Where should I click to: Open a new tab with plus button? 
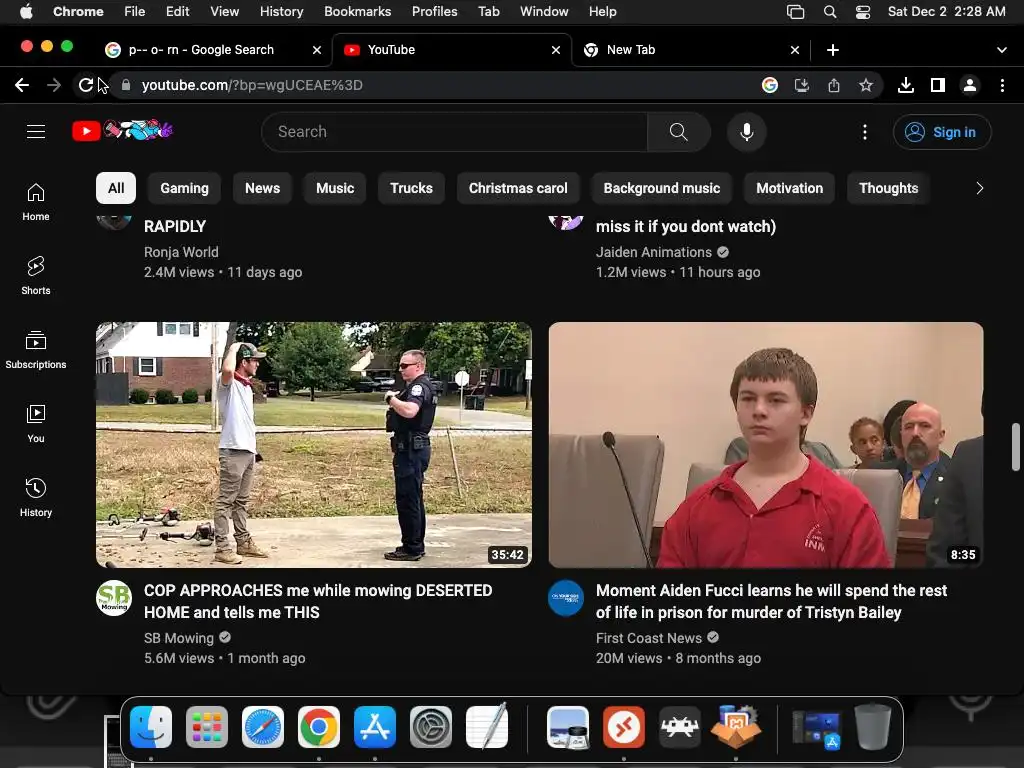point(833,50)
